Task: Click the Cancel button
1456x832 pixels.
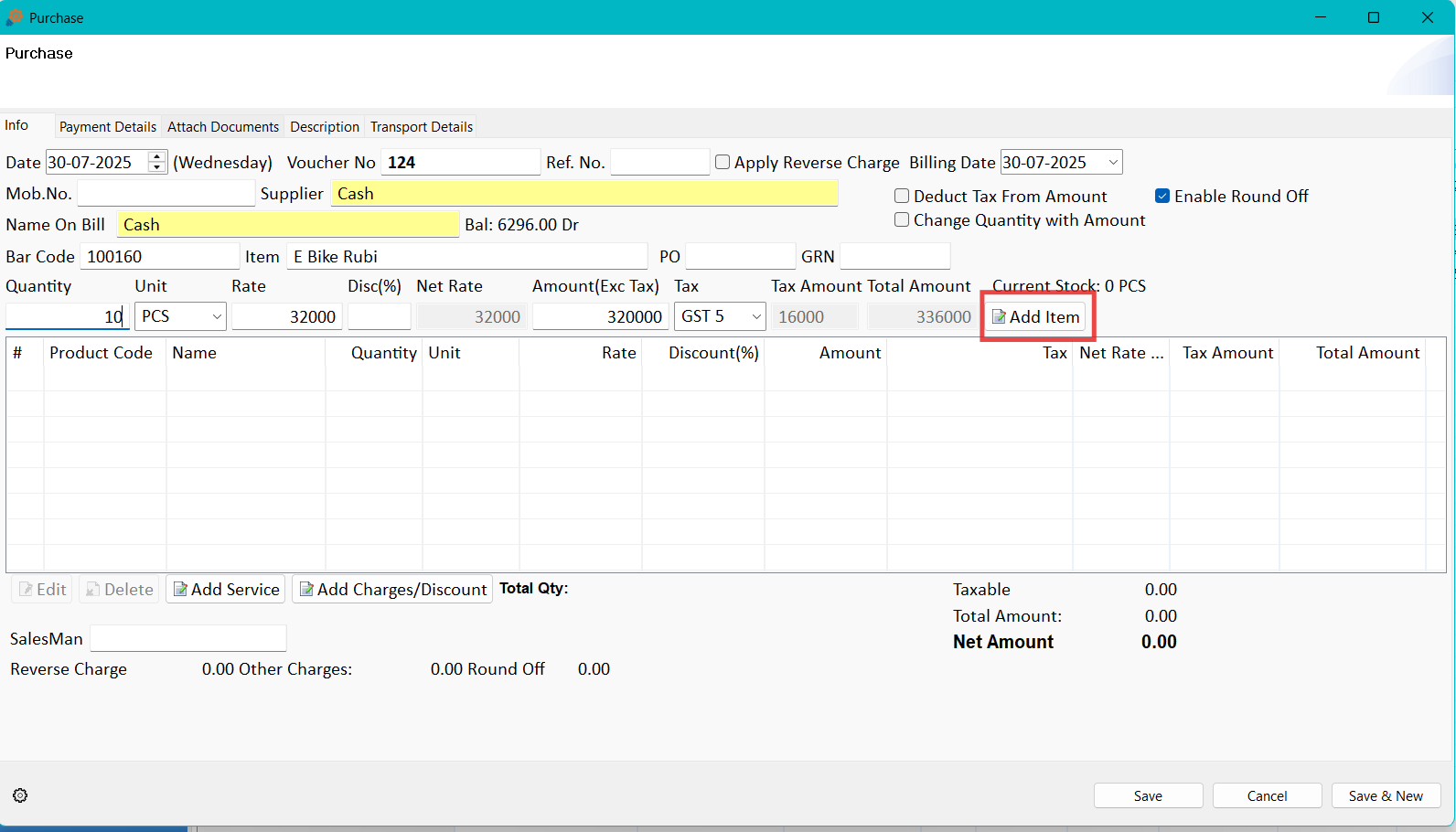Action: pos(1267,795)
